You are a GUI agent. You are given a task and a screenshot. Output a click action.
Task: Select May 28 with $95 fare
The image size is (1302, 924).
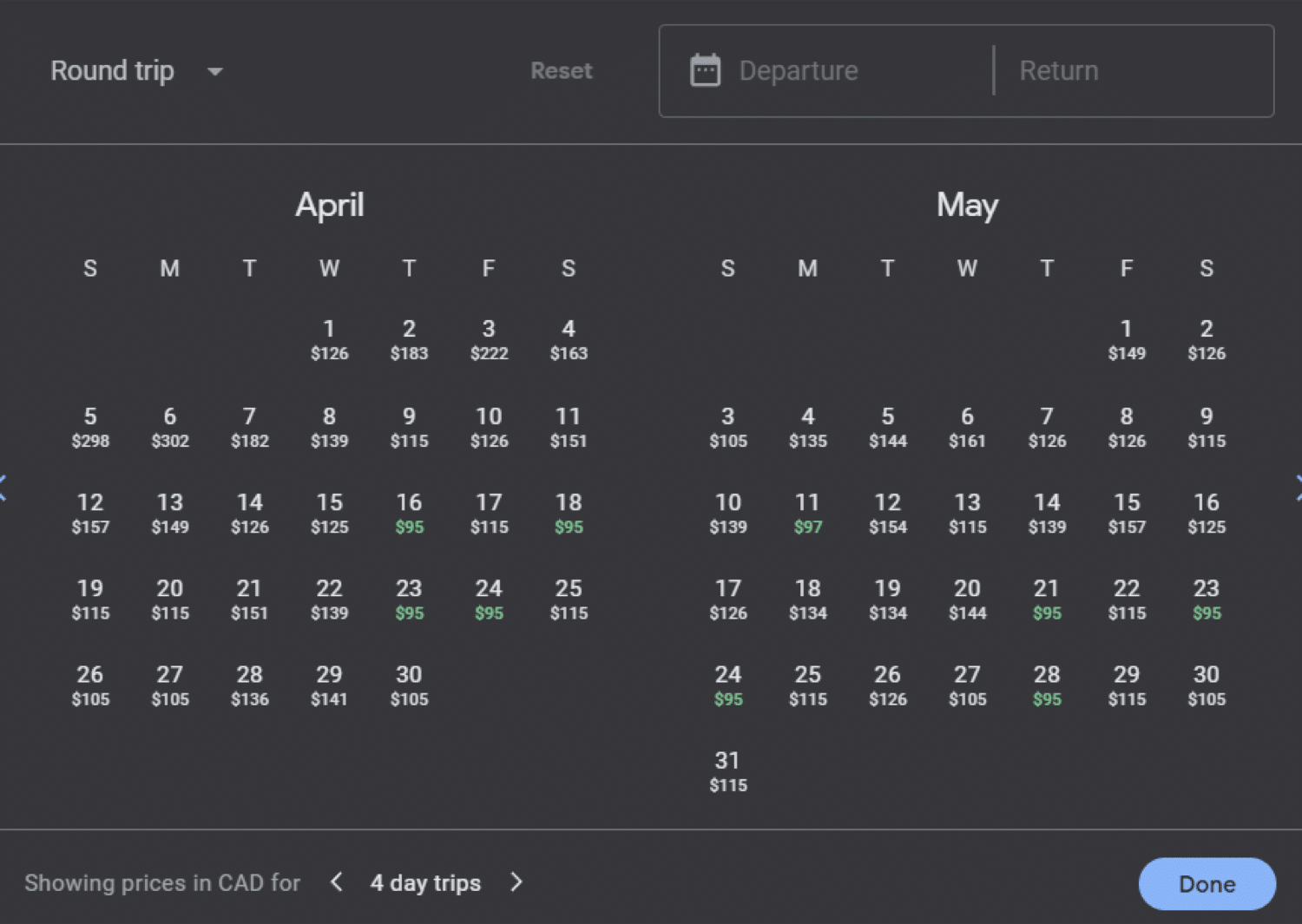[x=1047, y=685]
